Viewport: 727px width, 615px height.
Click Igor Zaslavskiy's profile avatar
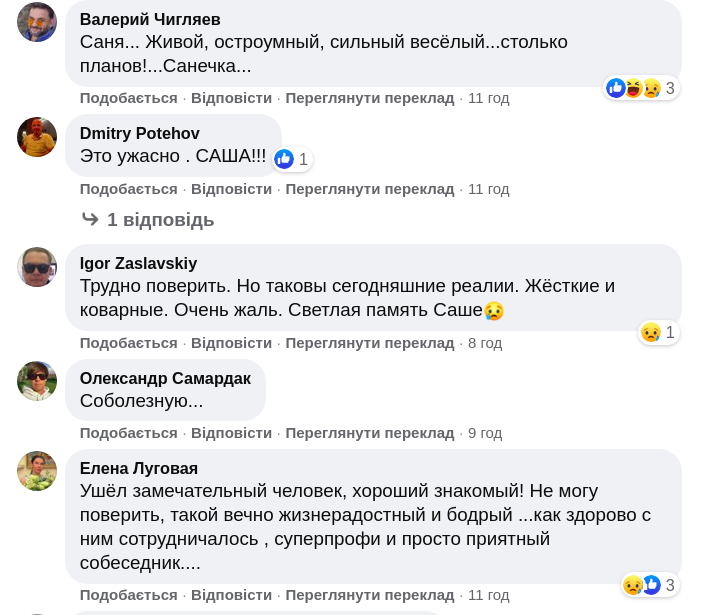pyautogui.click(x=37, y=267)
